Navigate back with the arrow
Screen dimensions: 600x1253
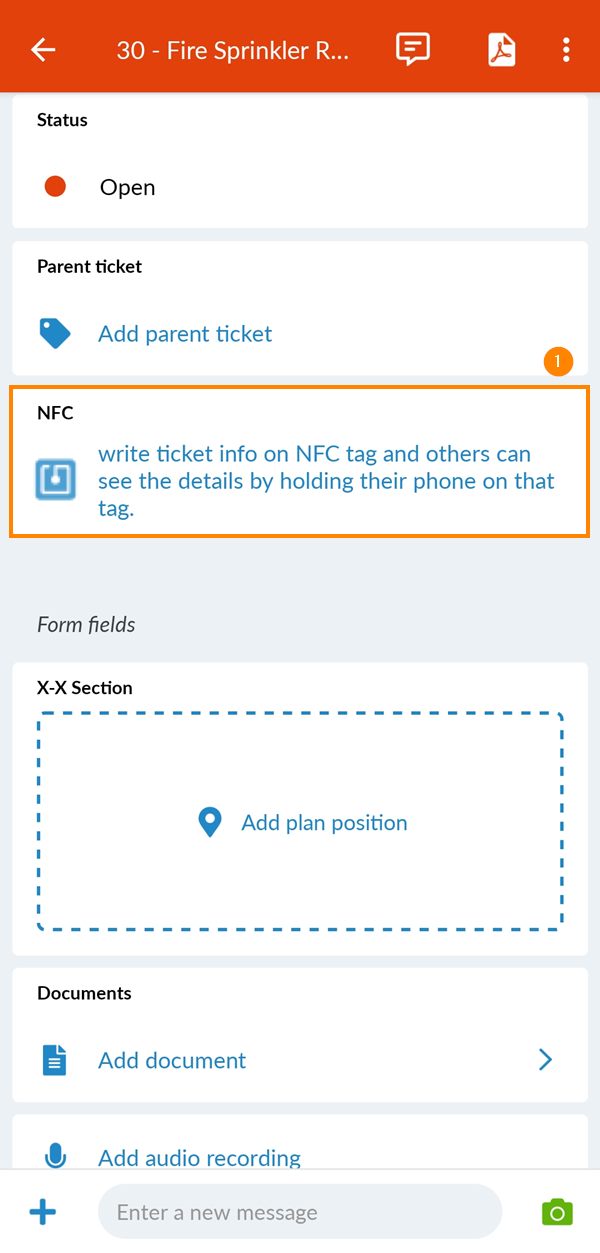coord(43,49)
